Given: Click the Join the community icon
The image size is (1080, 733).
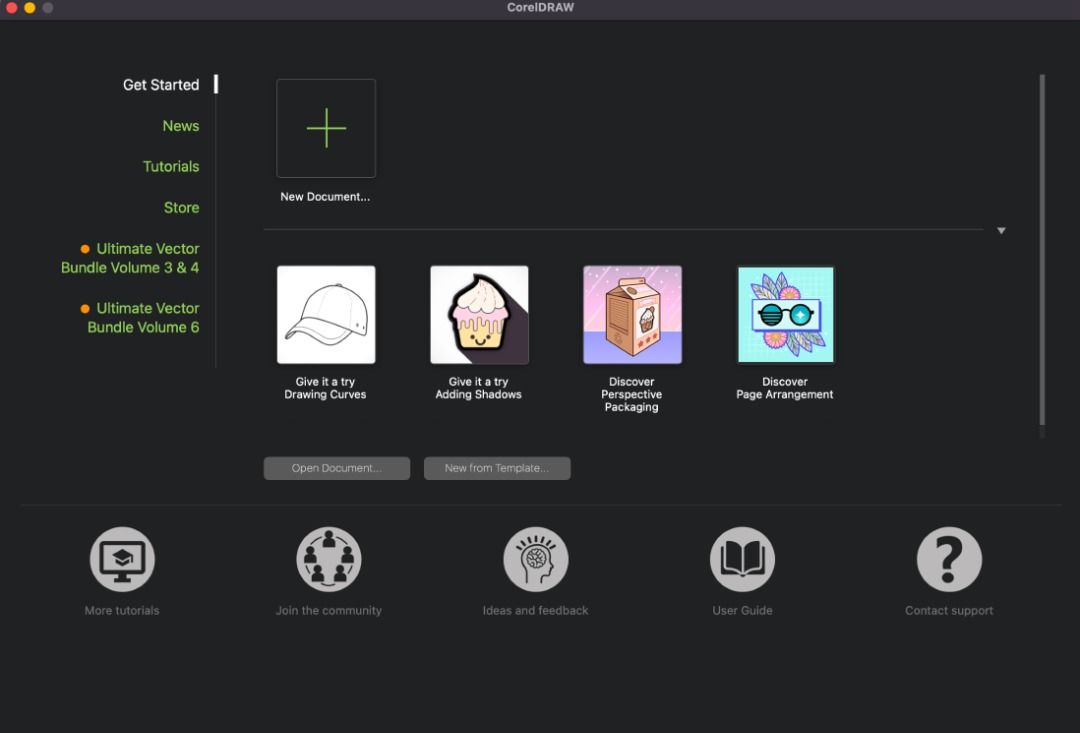Looking at the screenshot, I should point(329,560).
